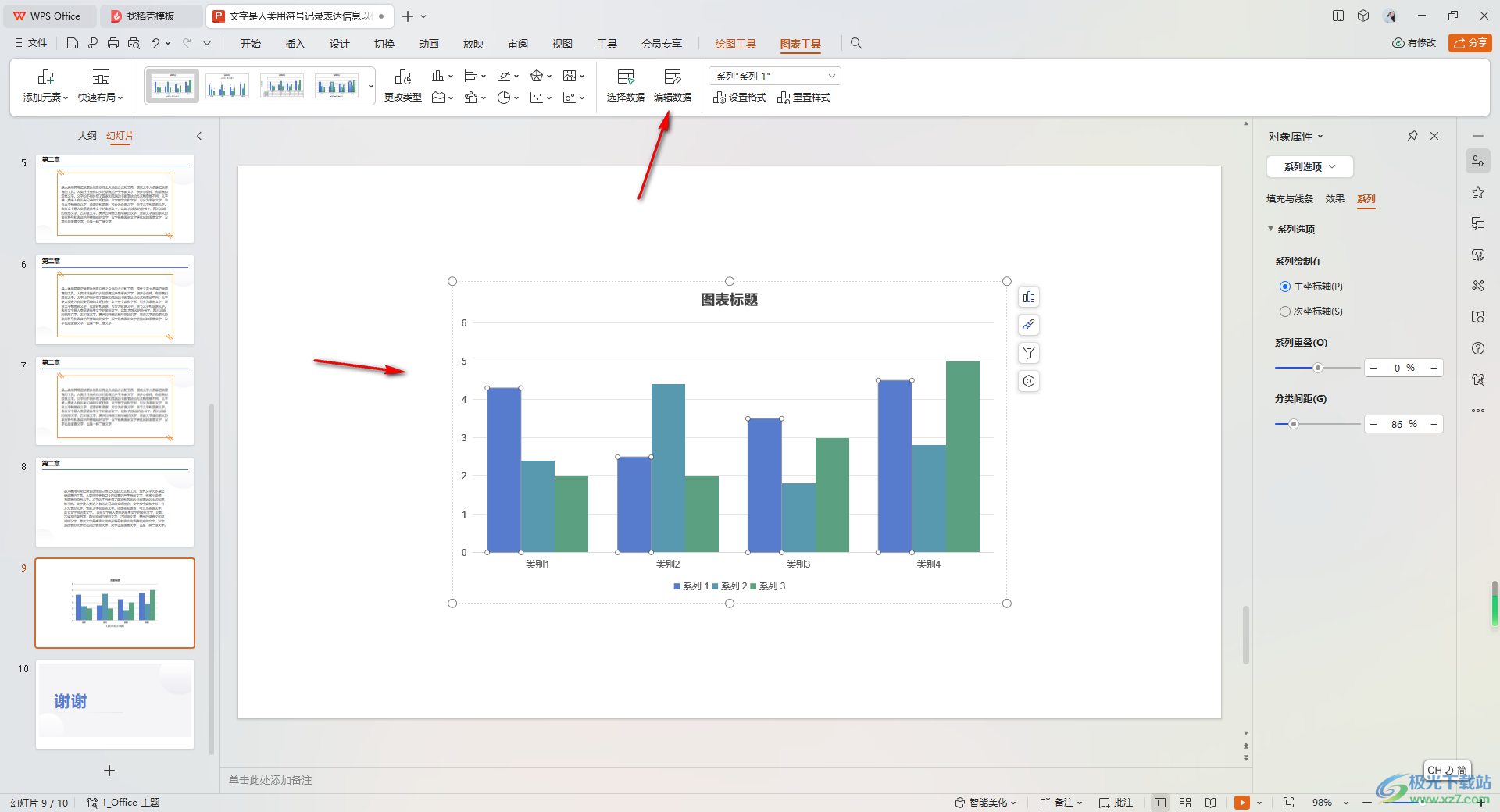Screen dimensions: 1500x812
Task: Click the help question icon in sidebar
Action: click(x=1478, y=348)
